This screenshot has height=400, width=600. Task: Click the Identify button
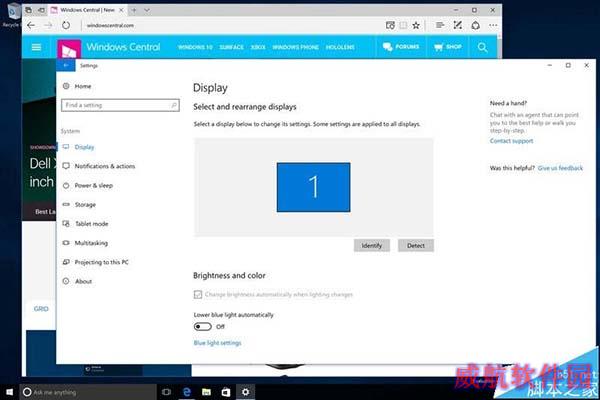click(x=372, y=246)
